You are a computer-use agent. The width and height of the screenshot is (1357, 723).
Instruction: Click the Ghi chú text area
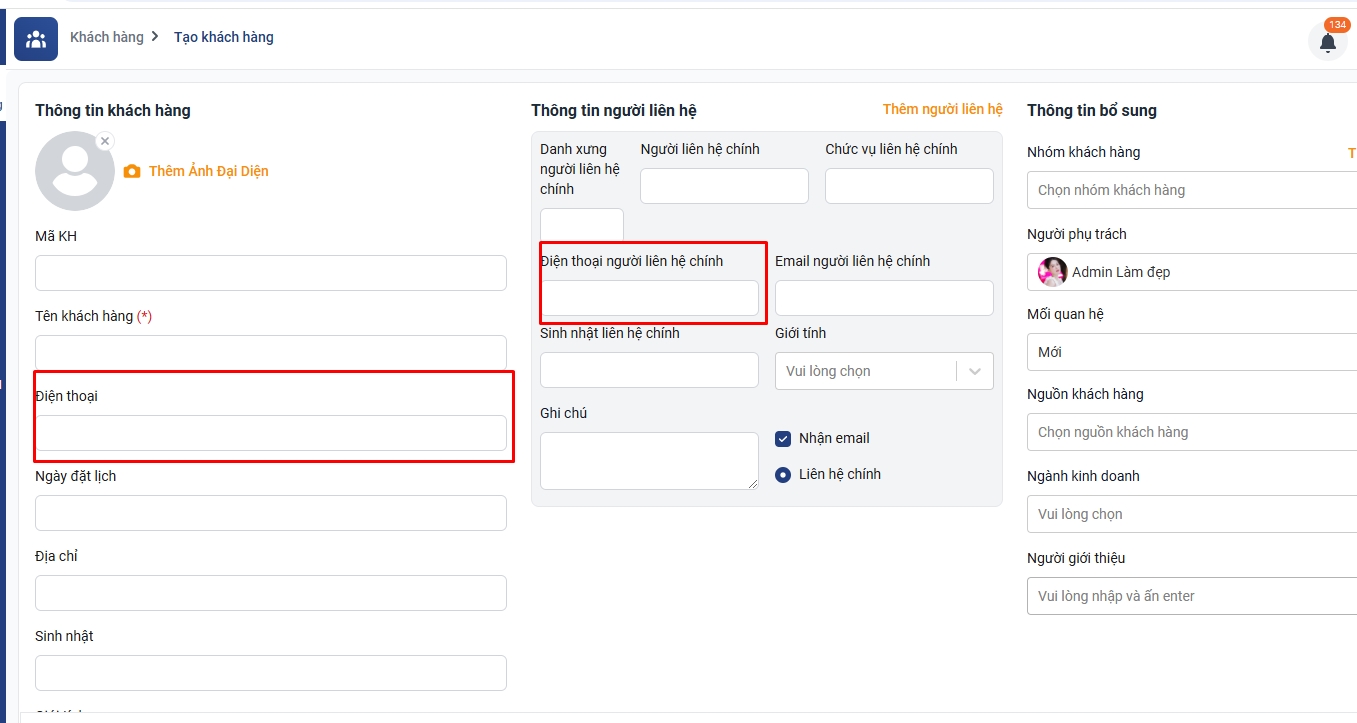point(649,461)
